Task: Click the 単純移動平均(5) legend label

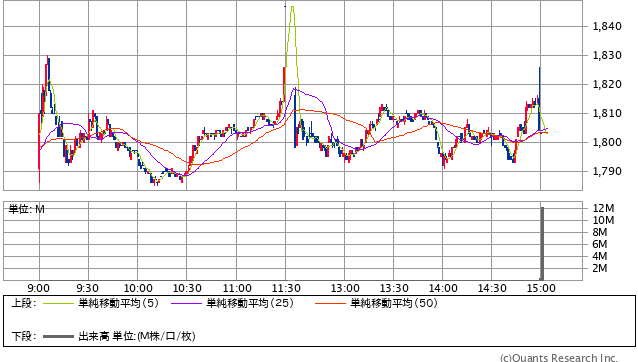Action: (118, 303)
